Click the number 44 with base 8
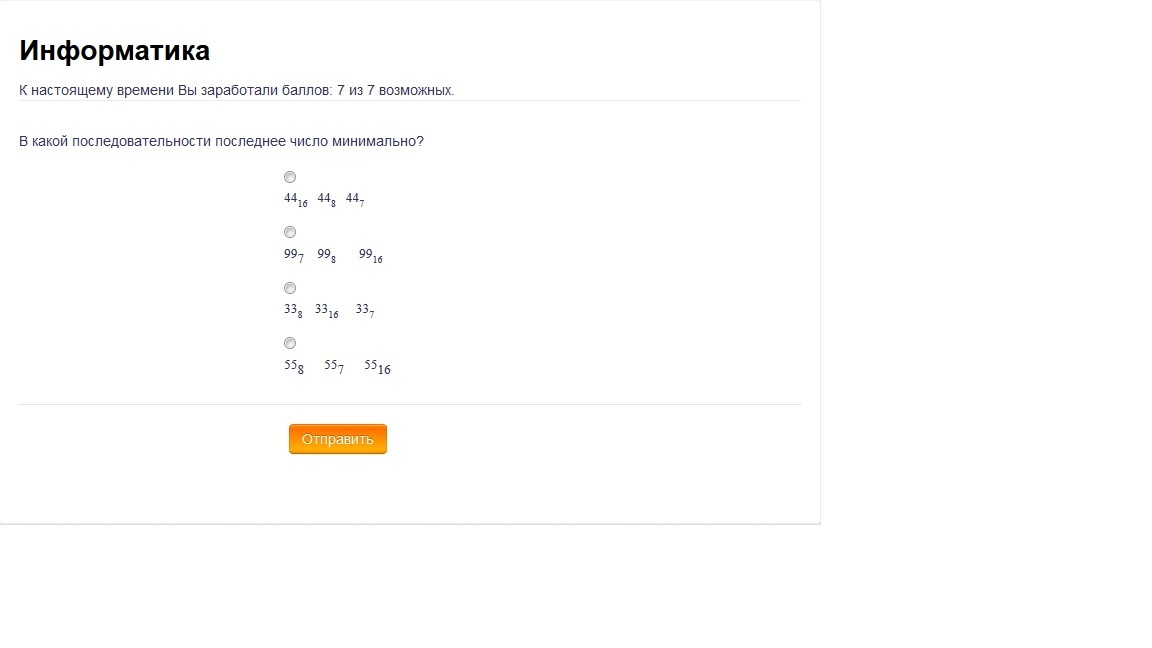 pos(326,200)
